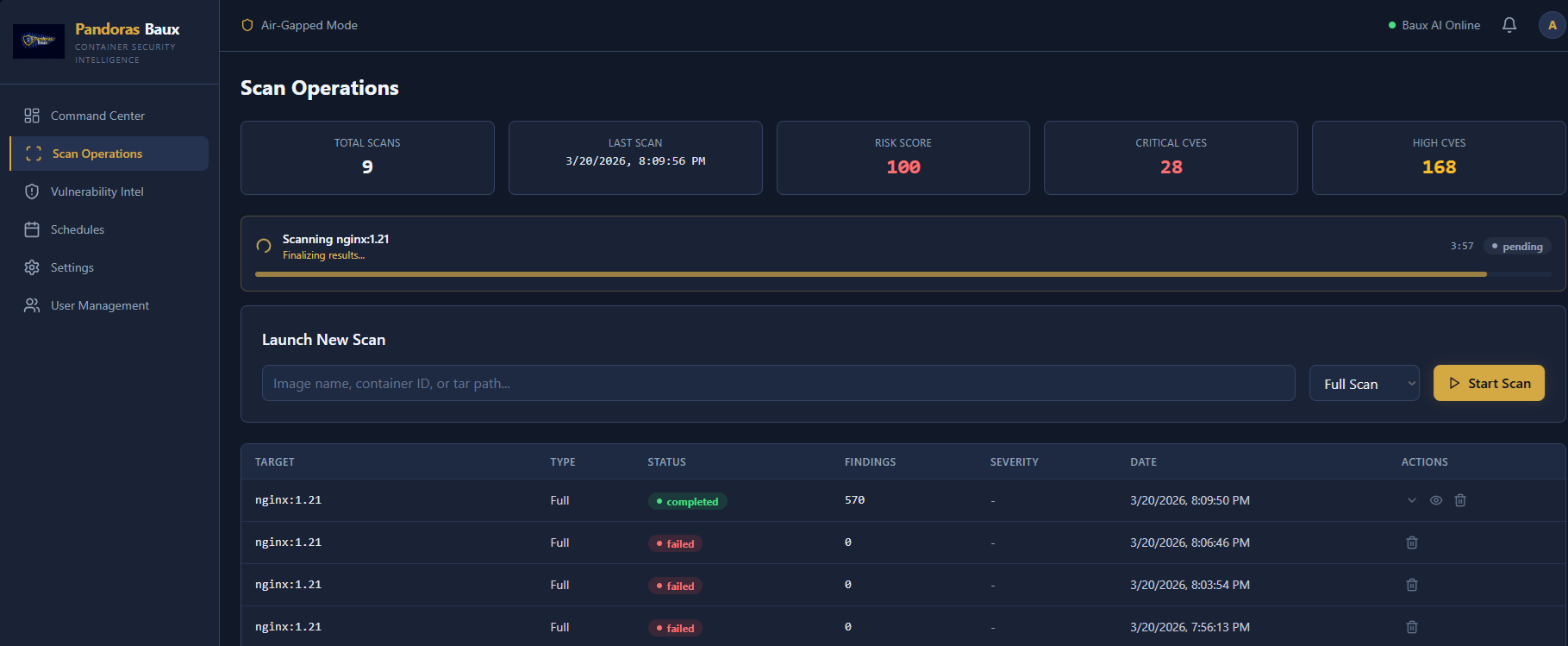Sort by the TARGET column header
This screenshot has width=1568, height=646.
(x=275, y=462)
